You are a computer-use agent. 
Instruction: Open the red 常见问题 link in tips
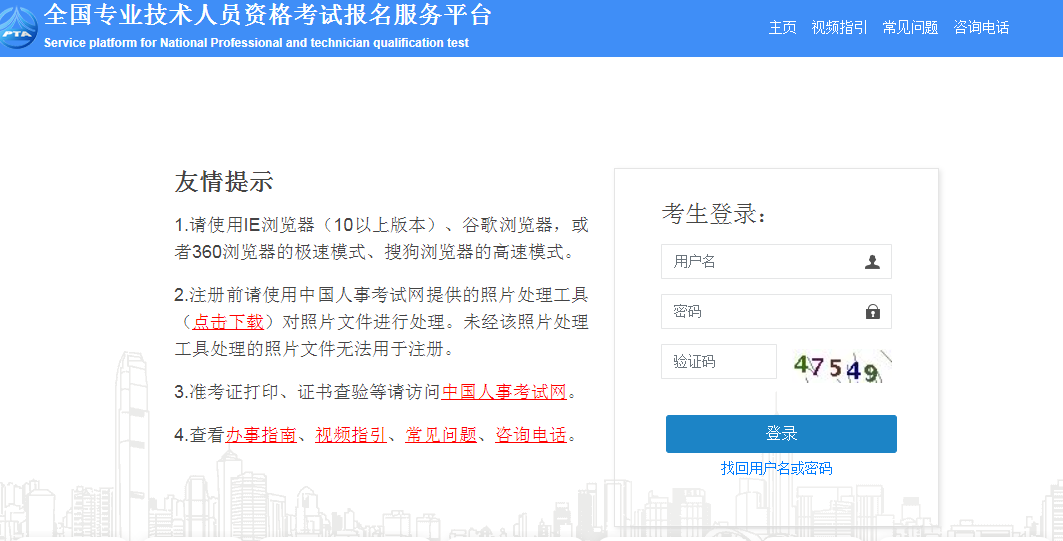point(441,435)
